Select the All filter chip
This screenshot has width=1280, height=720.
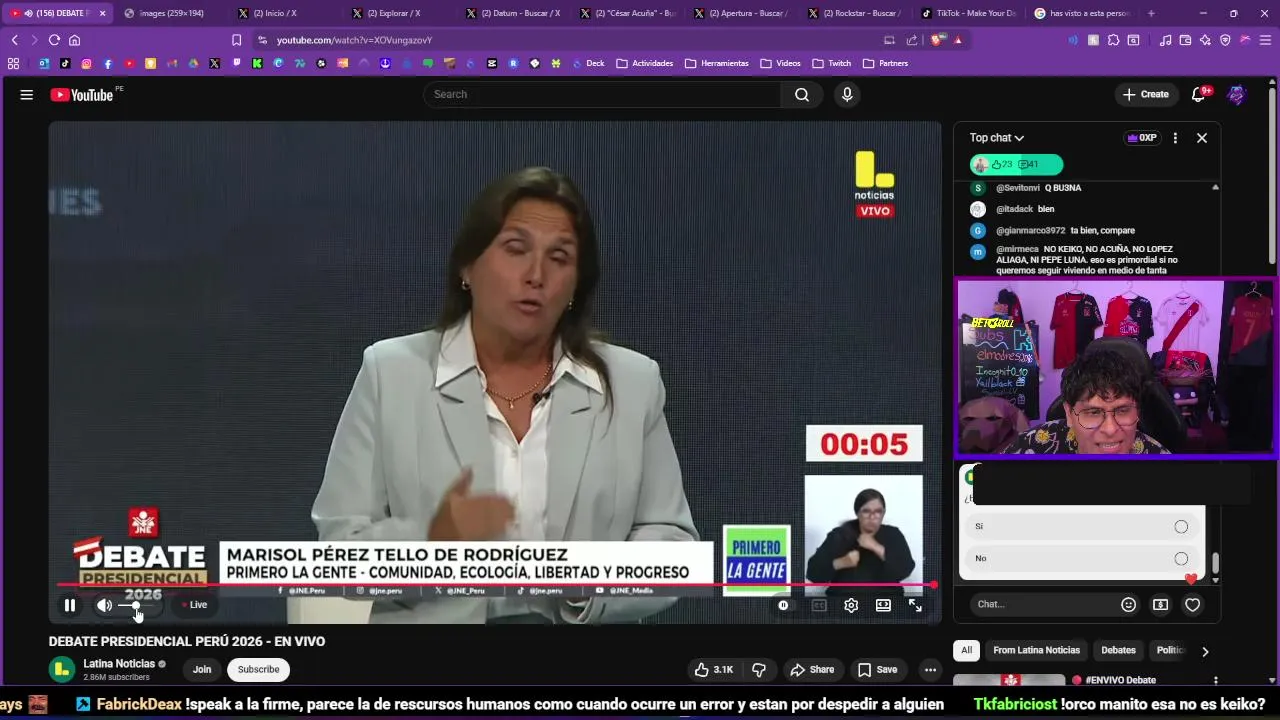(x=966, y=650)
